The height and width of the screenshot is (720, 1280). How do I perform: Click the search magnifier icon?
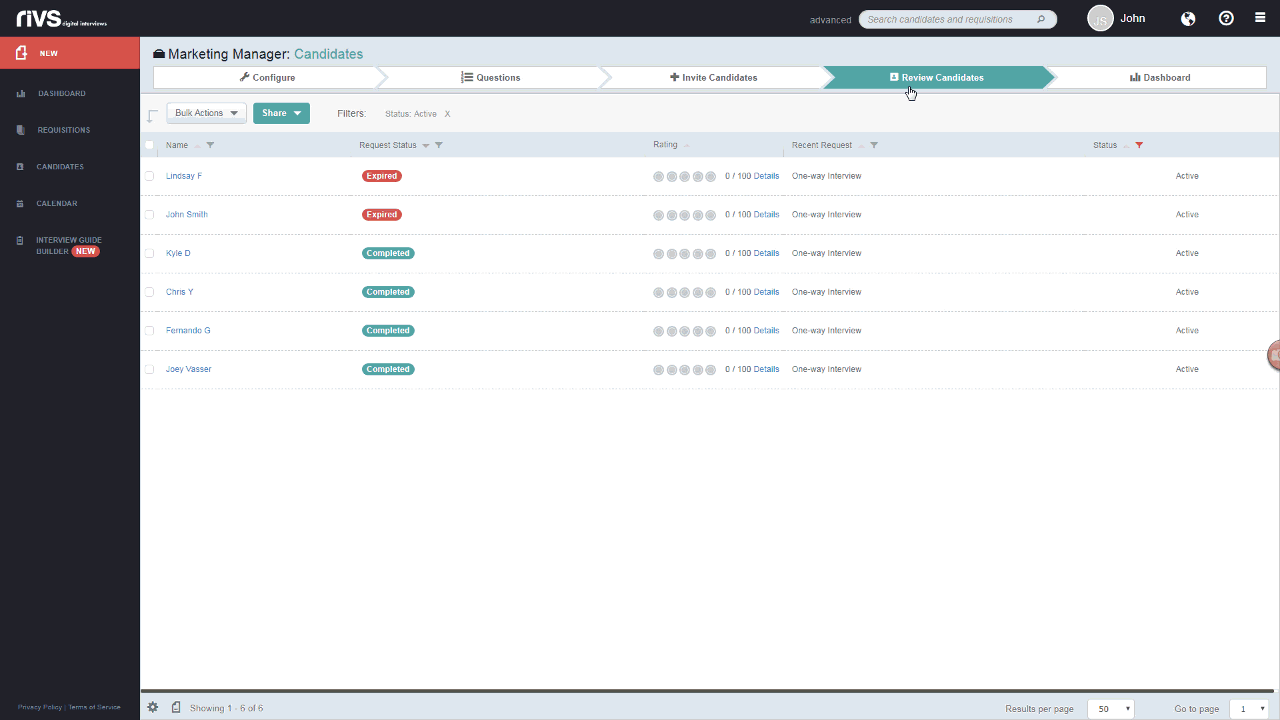click(1041, 19)
